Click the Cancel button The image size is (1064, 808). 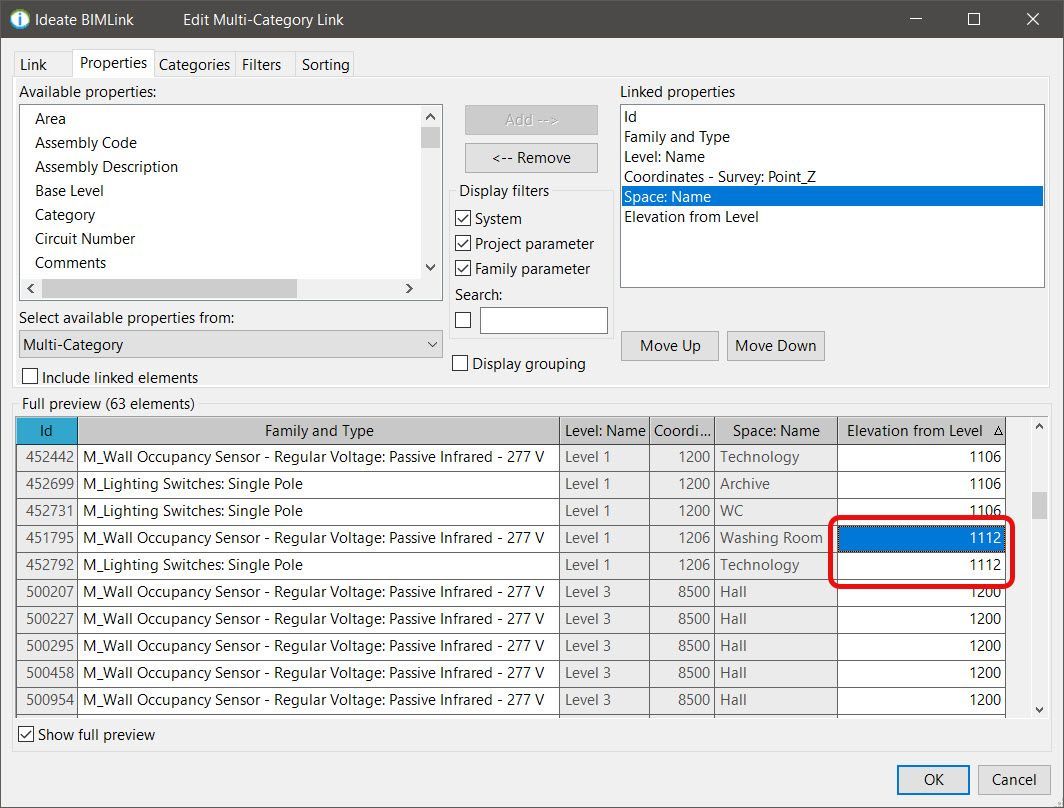[x=1014, y=780]
